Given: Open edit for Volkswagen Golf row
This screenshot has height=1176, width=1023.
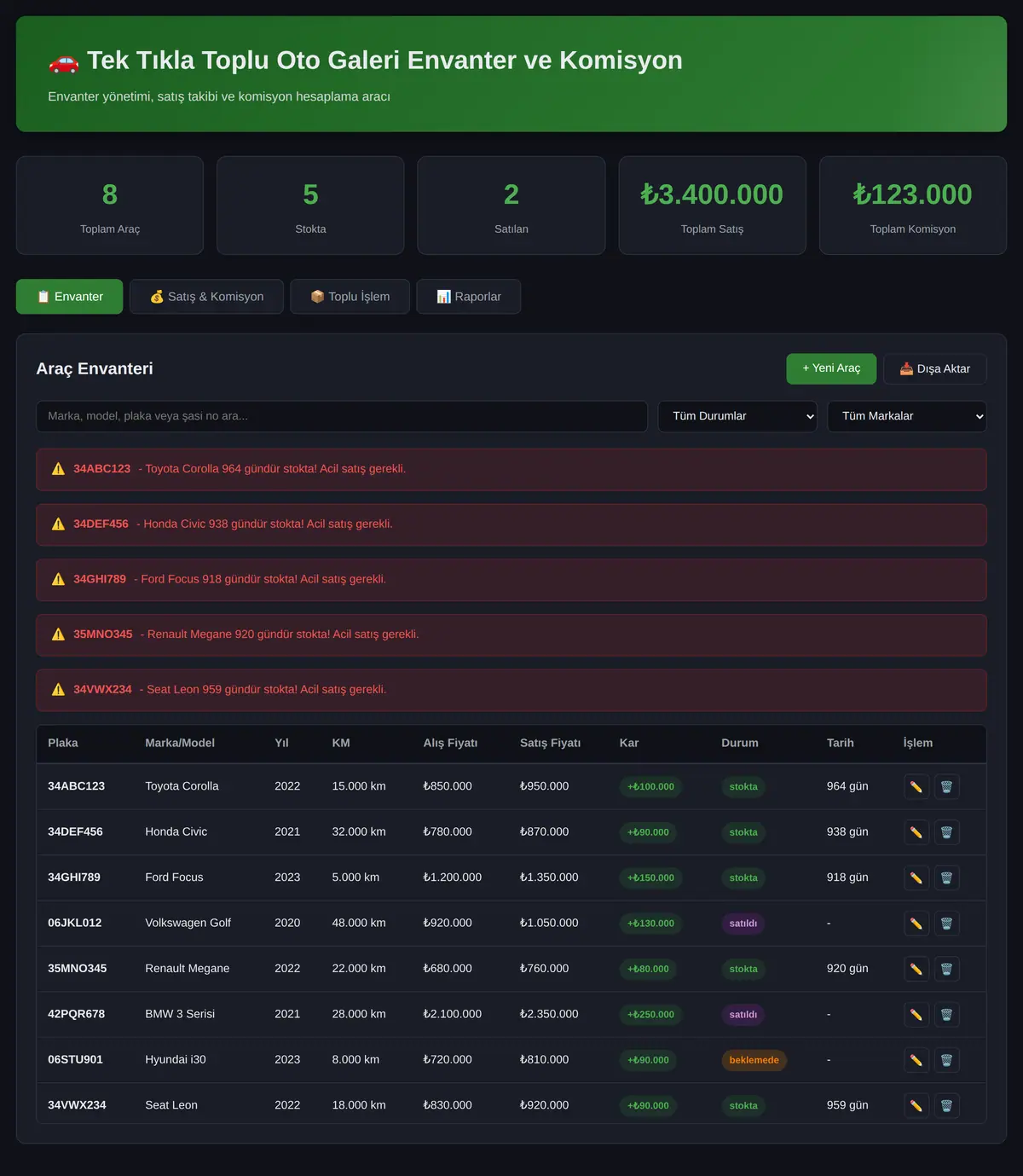Looking at the screenshot, I should point(916,924).
